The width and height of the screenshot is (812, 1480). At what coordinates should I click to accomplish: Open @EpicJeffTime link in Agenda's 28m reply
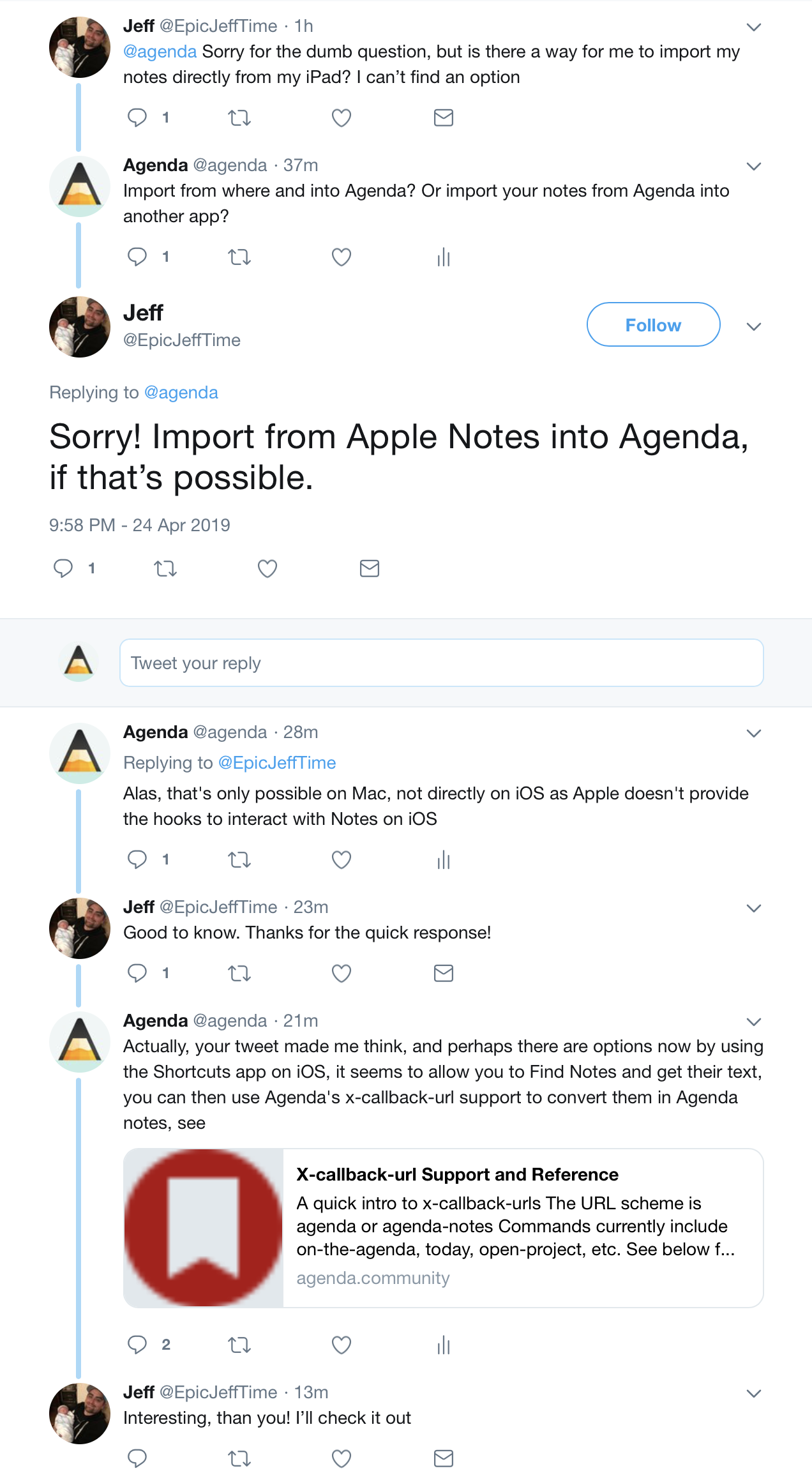click(x=277, y=762)
